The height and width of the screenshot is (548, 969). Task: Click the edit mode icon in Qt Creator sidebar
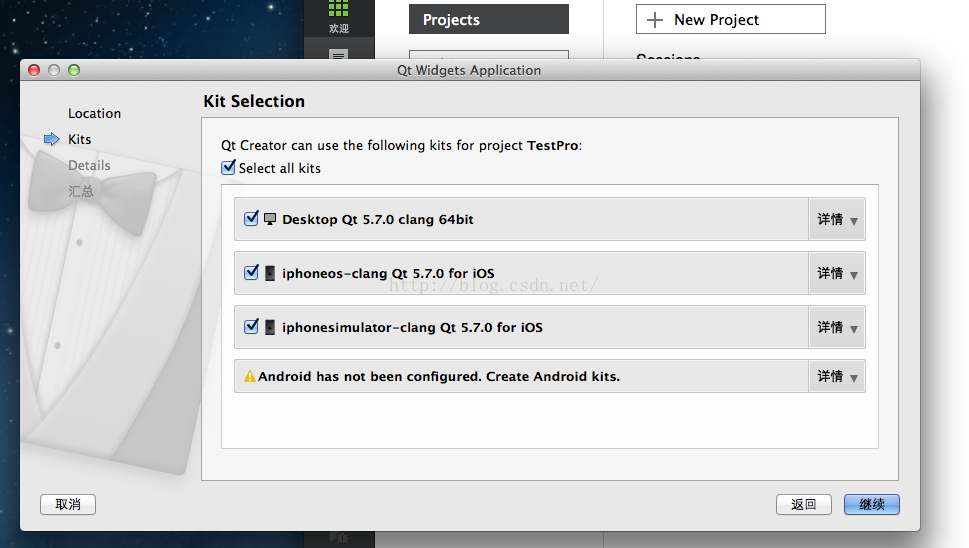click(x=339, y=55)
